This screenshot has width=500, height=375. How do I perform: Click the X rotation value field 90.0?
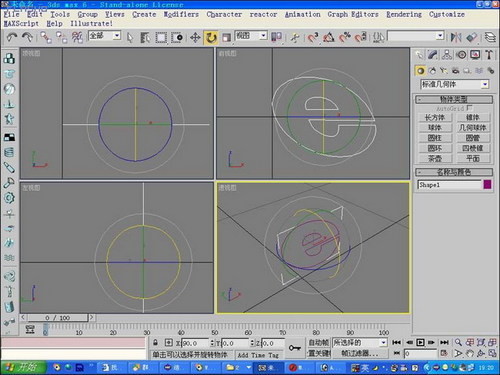click(x=195, y=343)
